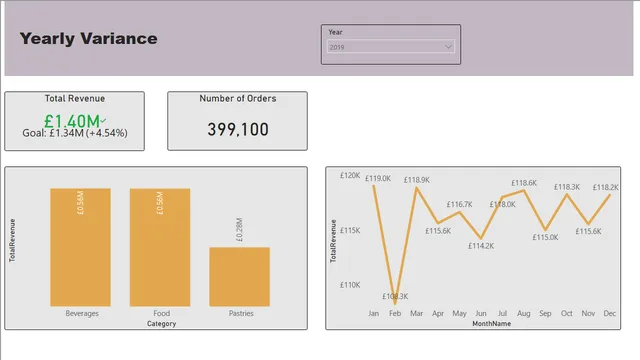Click the Jul month axis label

click(x=502, y=313)
